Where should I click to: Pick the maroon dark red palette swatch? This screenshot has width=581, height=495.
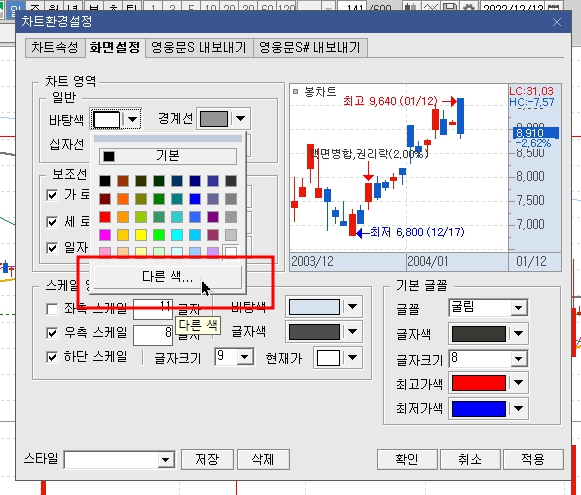pyautogui.click(x=105, y=199)
